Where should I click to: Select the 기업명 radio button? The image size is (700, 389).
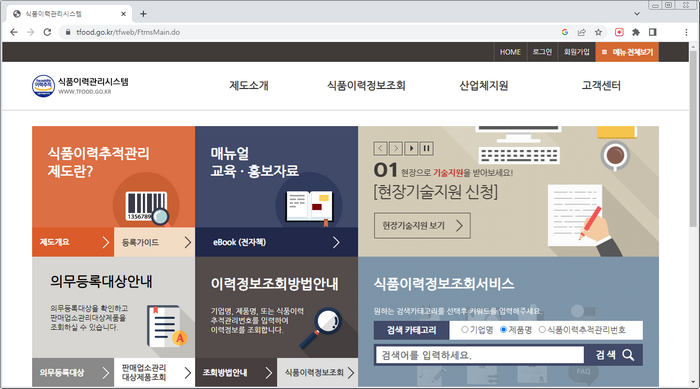point(465,330)
